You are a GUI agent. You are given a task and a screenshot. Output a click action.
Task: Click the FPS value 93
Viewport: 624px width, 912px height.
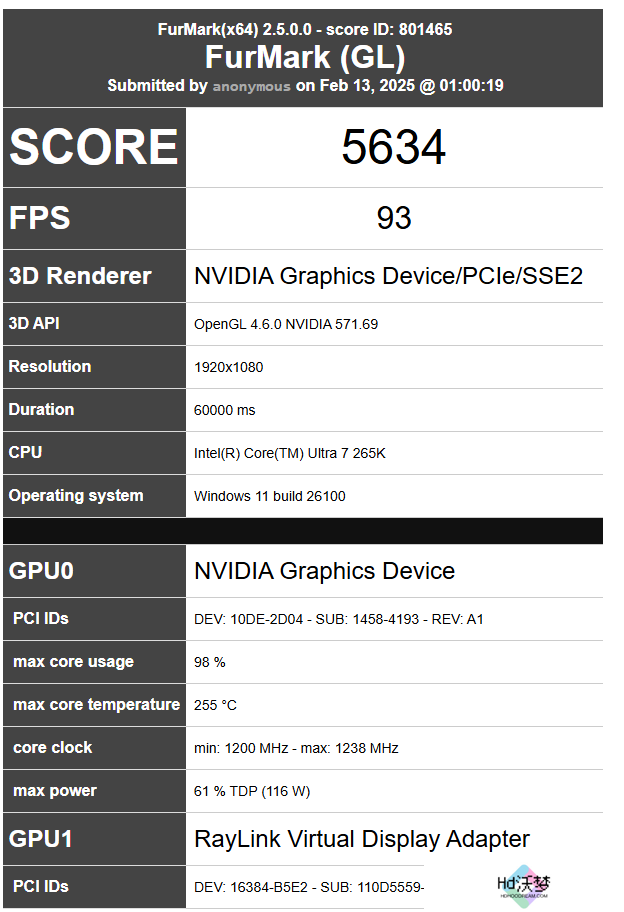pyautogui.click(x=394, y=218)
